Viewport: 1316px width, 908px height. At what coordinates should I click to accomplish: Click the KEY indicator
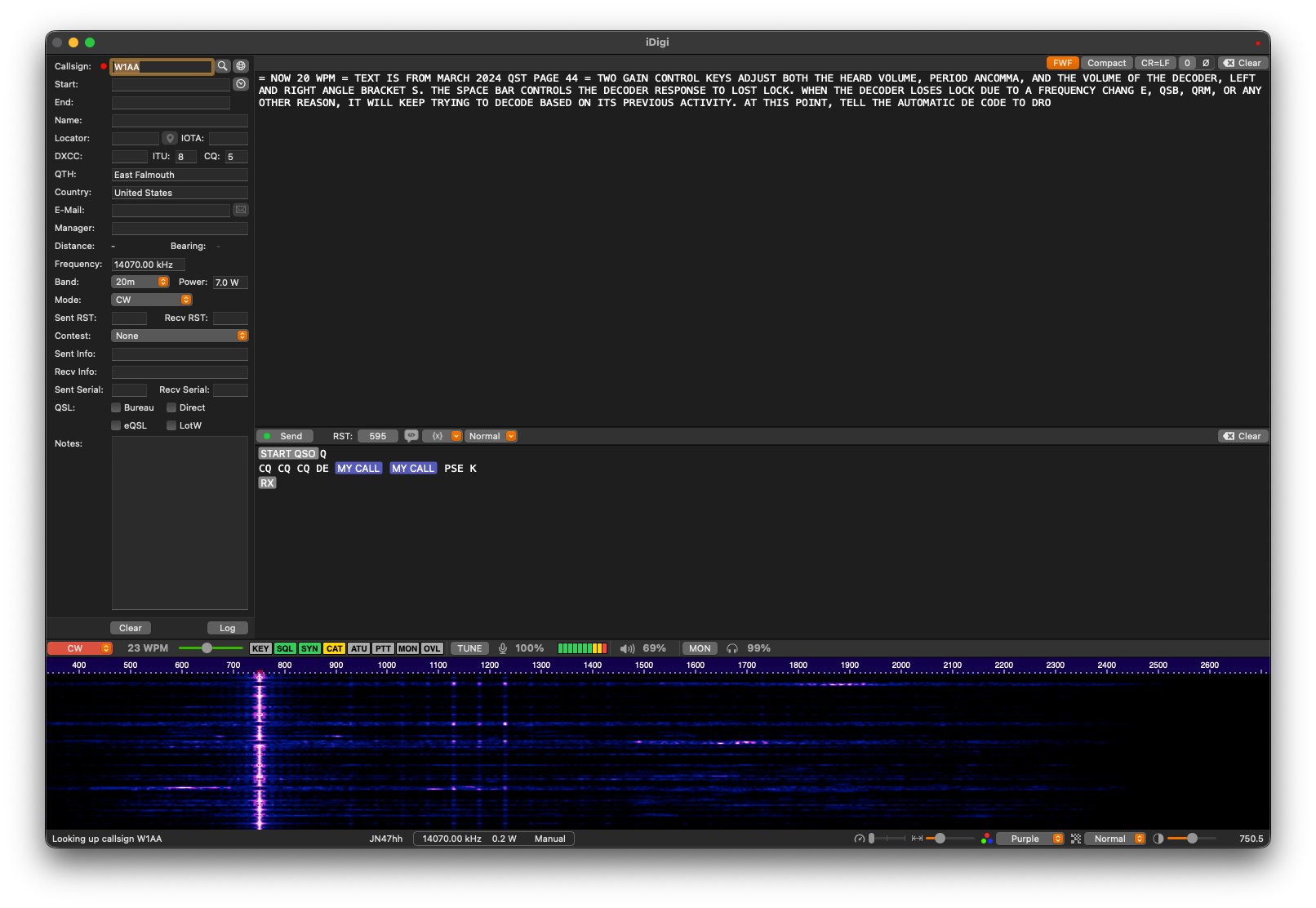260,648
